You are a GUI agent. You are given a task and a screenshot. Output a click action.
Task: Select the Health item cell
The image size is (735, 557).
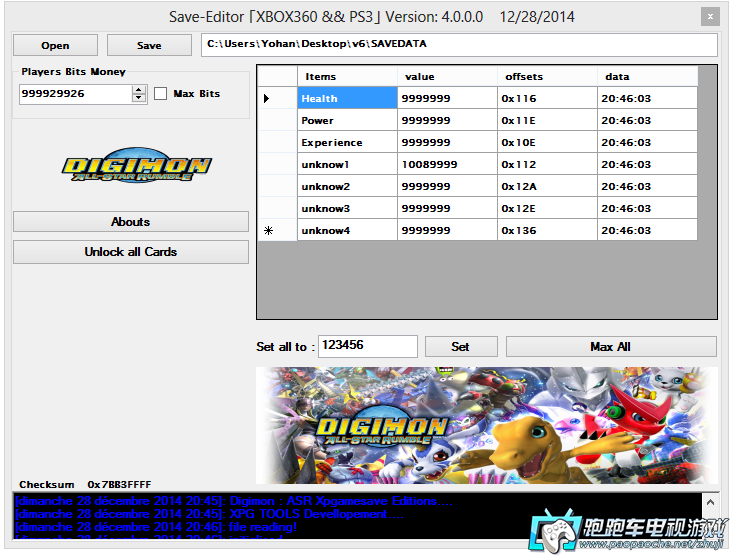point(347,98)
